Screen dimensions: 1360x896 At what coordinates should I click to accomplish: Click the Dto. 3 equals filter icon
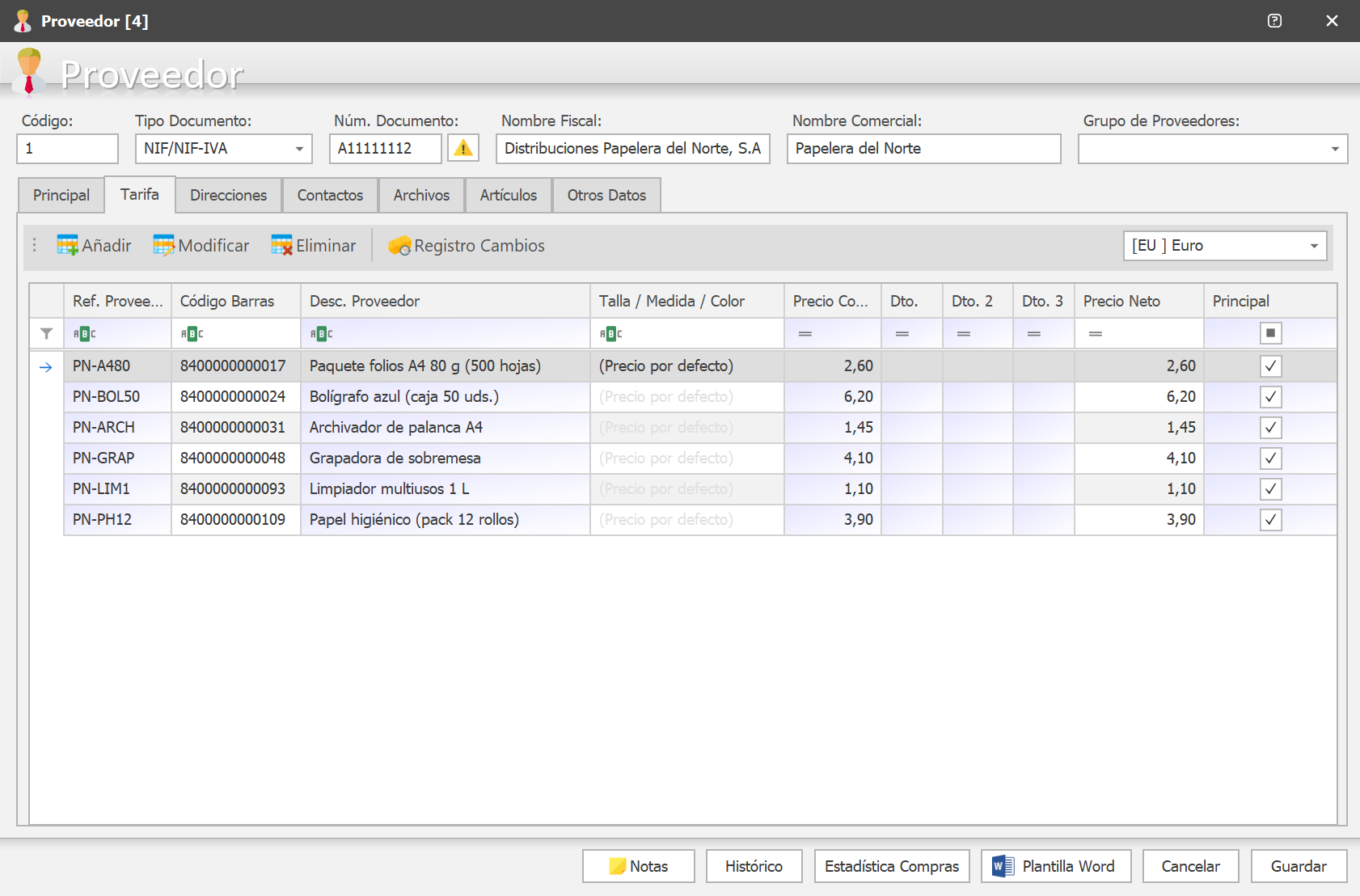pyautogui.click(x=1033, y=333)
